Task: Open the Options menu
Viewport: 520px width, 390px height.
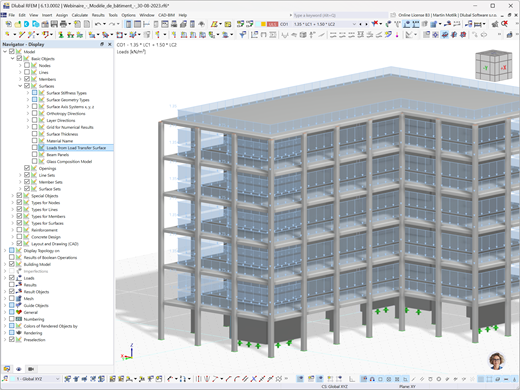Action: click(128, 15)
